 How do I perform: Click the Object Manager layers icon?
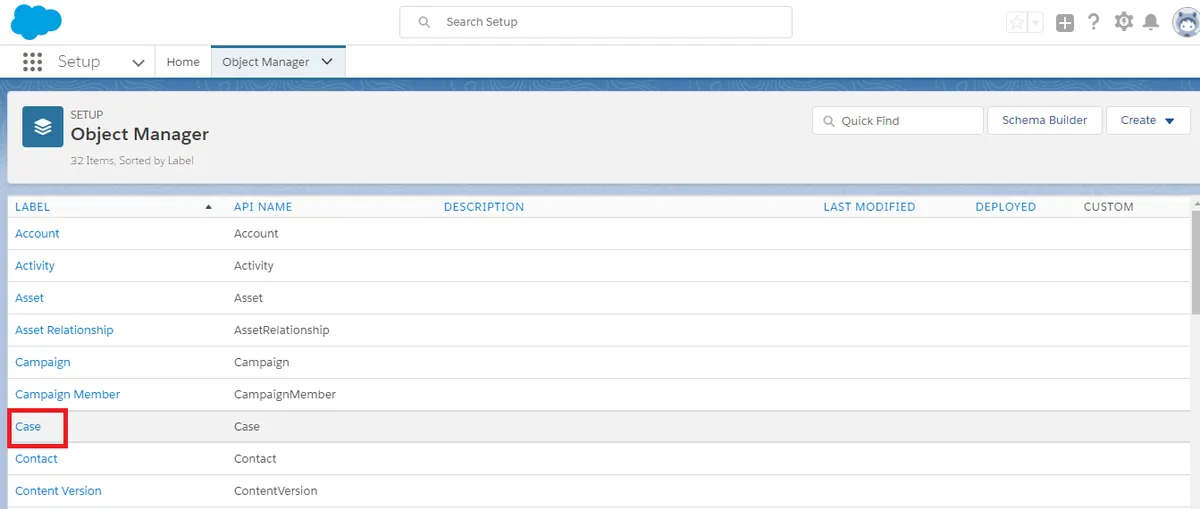(x=43, y=127)
